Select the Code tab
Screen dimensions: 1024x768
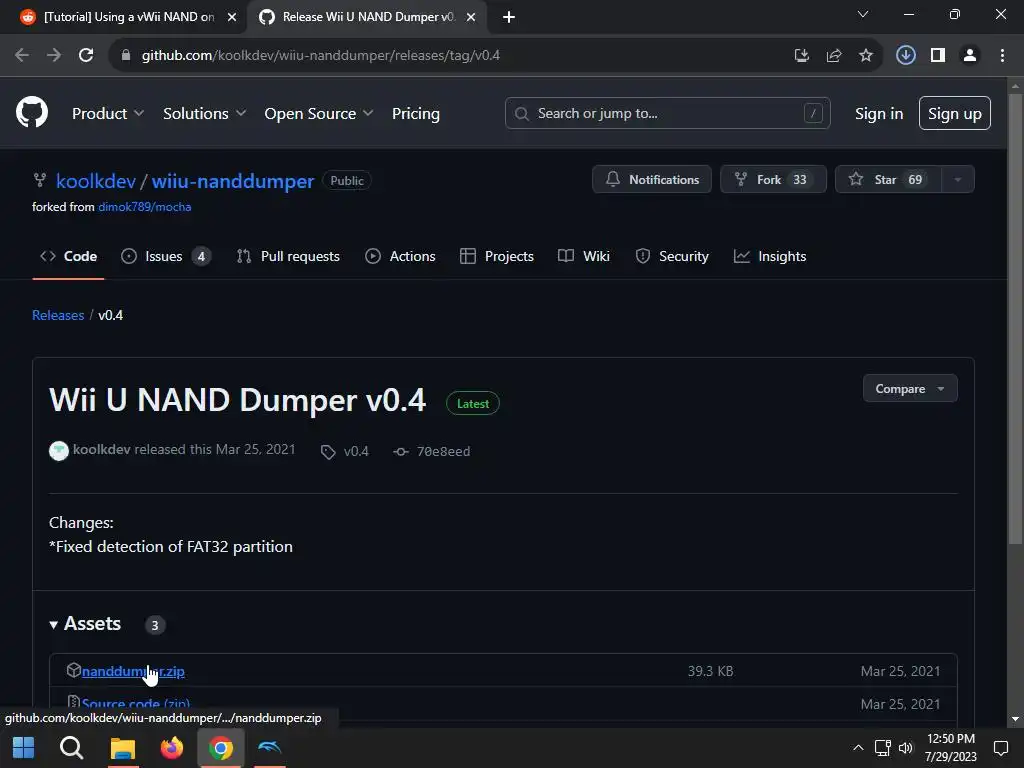click(69, 256)
